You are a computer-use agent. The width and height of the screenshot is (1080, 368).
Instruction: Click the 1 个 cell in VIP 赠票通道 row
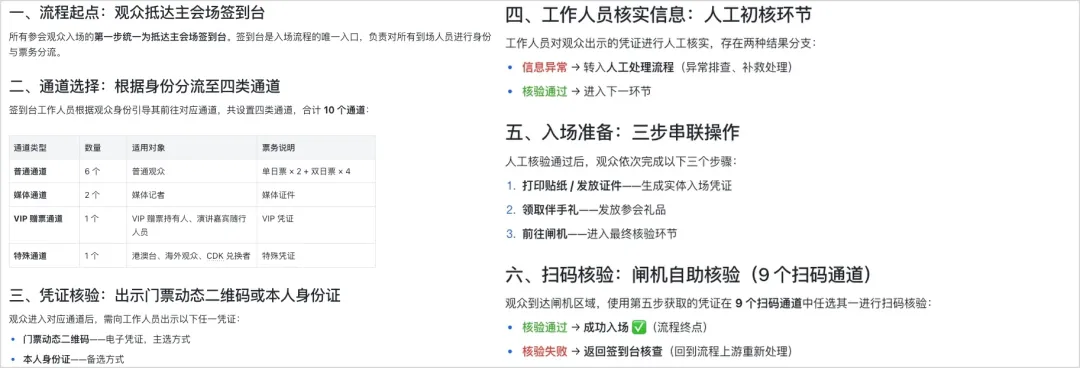coord(92,218)
